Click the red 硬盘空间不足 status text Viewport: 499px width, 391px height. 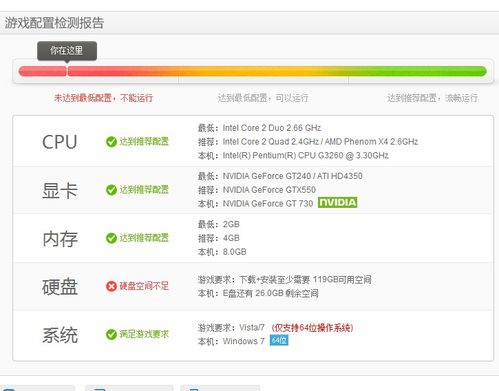pos(144,286)
